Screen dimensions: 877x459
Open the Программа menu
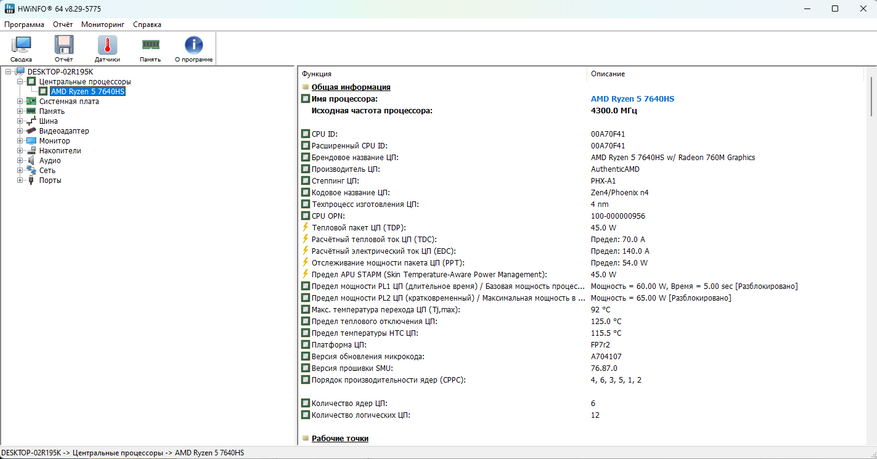point(24,25)
